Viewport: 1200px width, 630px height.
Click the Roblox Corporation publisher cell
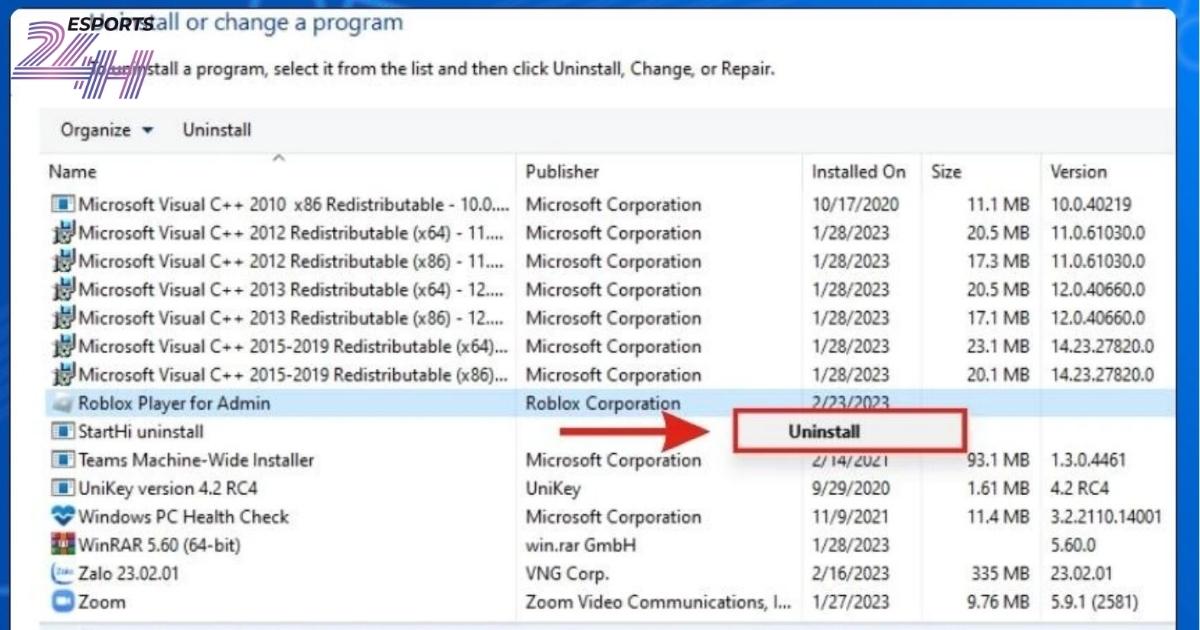point(603,404)
